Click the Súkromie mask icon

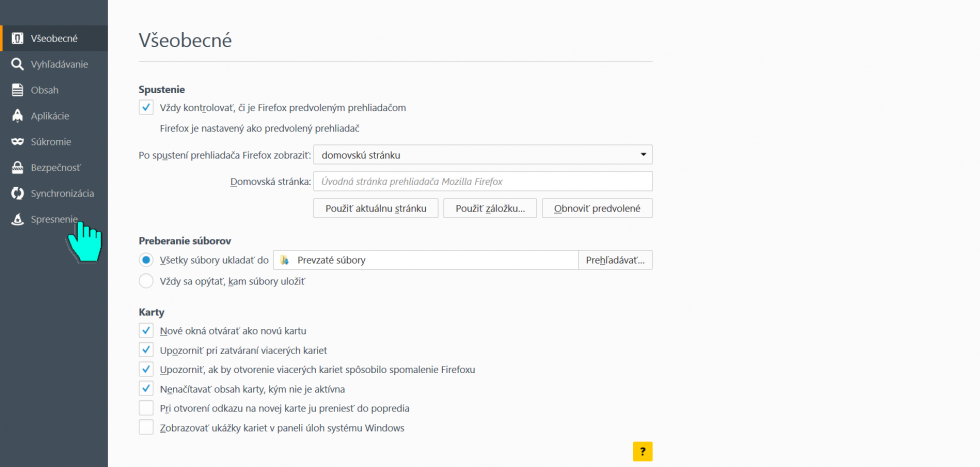18,142
